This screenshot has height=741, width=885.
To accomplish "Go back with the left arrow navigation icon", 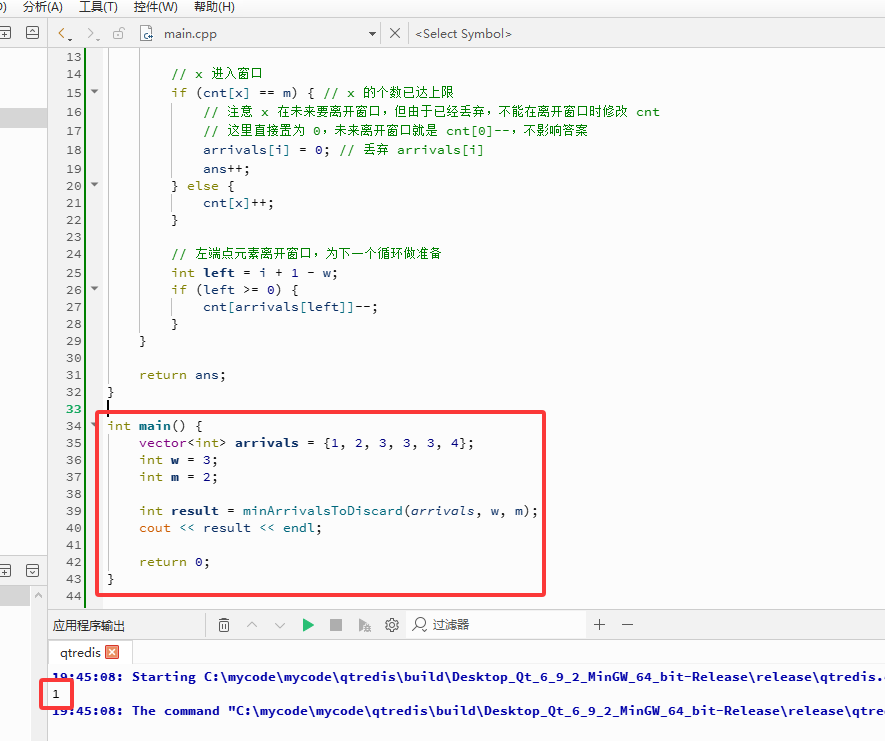I will click(x=63, y=34).
